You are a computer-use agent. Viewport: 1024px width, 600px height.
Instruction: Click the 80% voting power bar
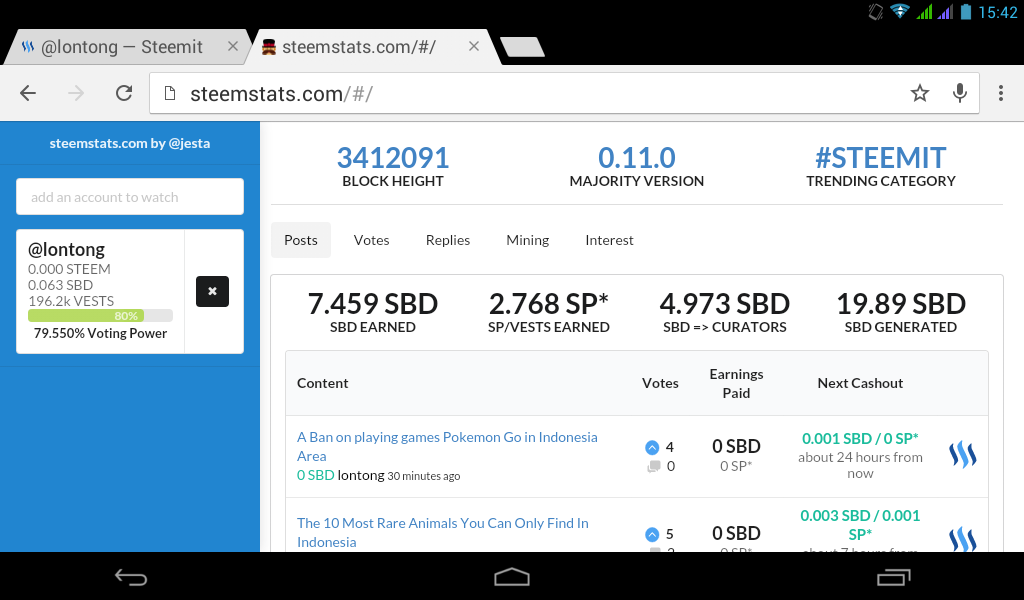click(100, 316)
